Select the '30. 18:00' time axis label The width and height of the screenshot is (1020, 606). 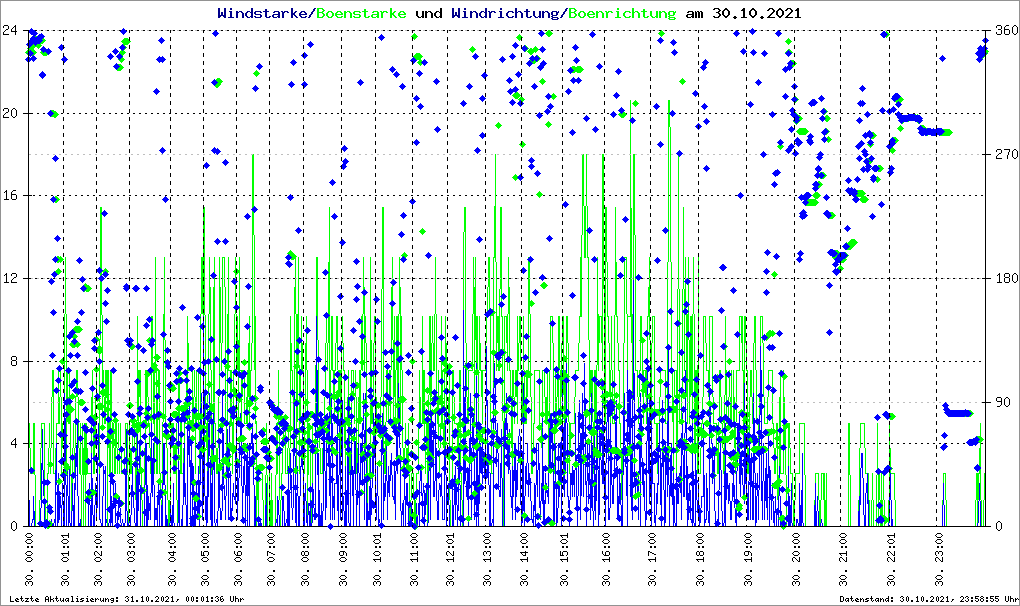(701, 561)
